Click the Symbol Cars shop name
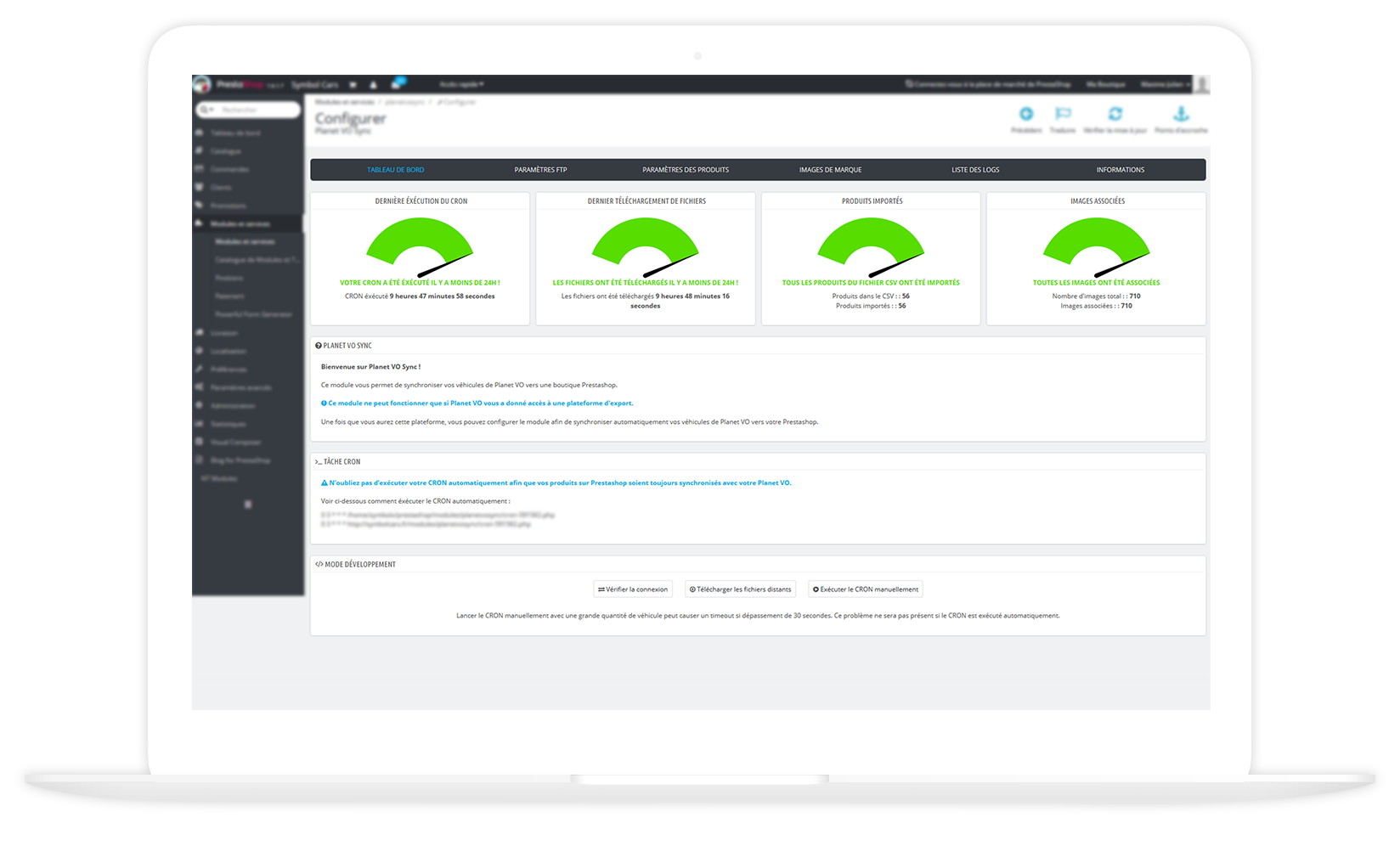Screen dimensions: 1400x863 pyautogui.click(x=314, y=85)
